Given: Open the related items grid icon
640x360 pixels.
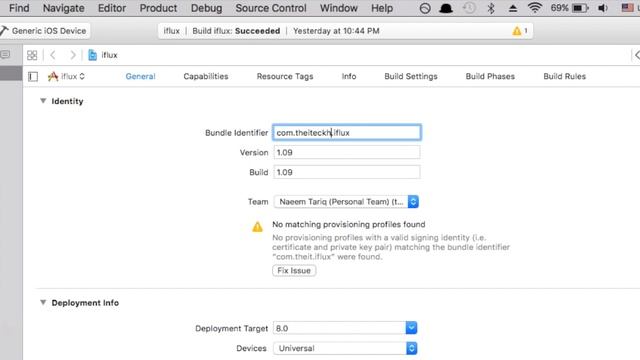Looking at the screenshot, I should 32,55.
